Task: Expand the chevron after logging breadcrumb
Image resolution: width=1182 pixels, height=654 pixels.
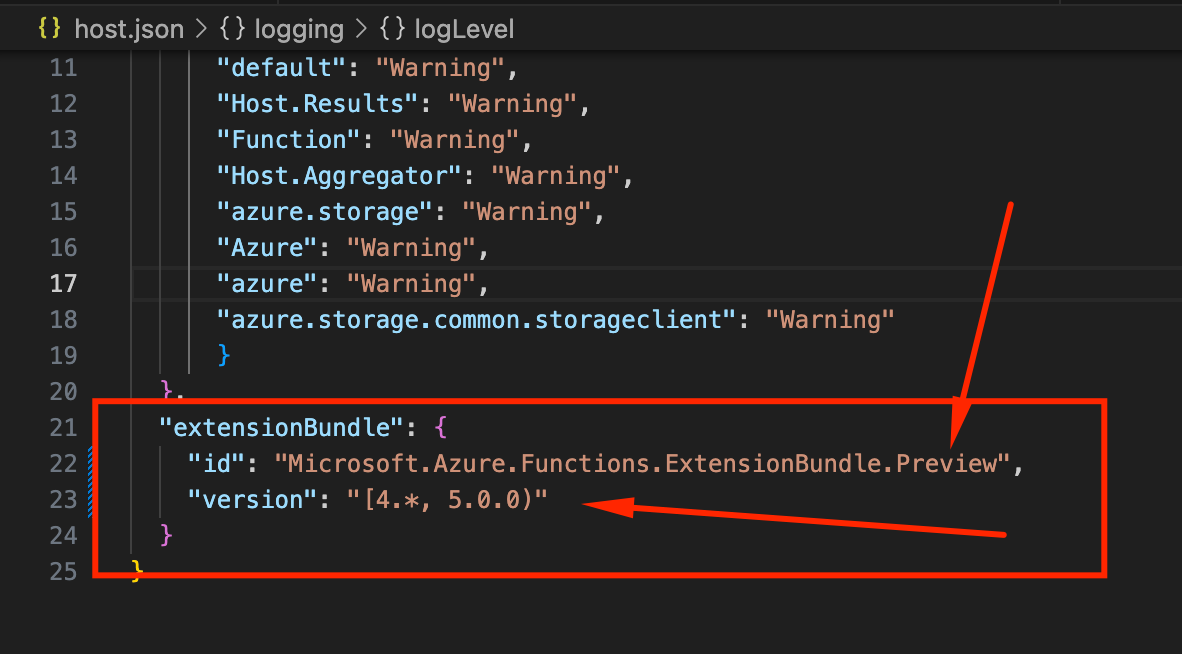Action: click(x=362, y=29)
